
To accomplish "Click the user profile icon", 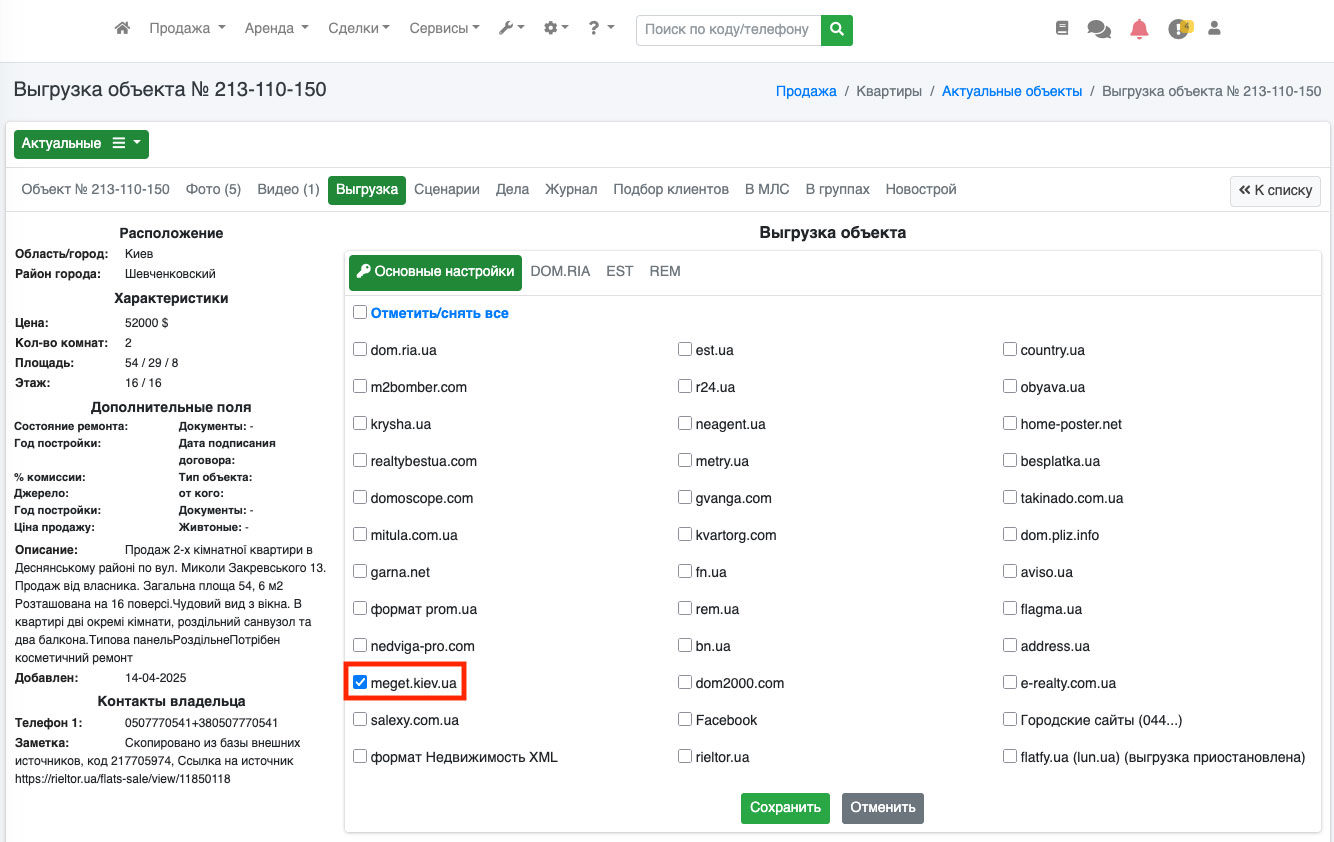I will point(1215,29).
